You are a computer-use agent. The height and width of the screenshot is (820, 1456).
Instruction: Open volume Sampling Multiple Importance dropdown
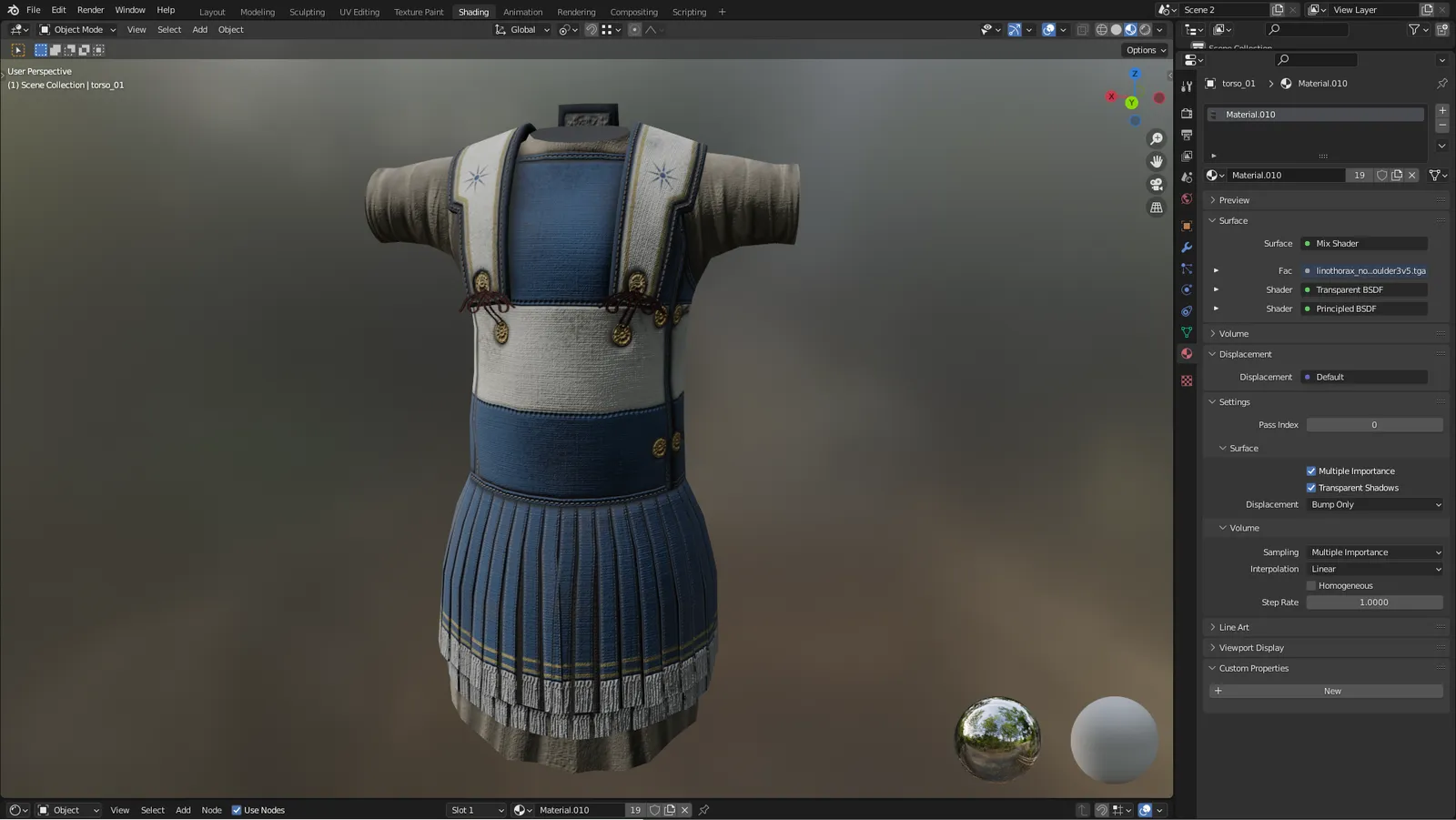(1375, 552)
